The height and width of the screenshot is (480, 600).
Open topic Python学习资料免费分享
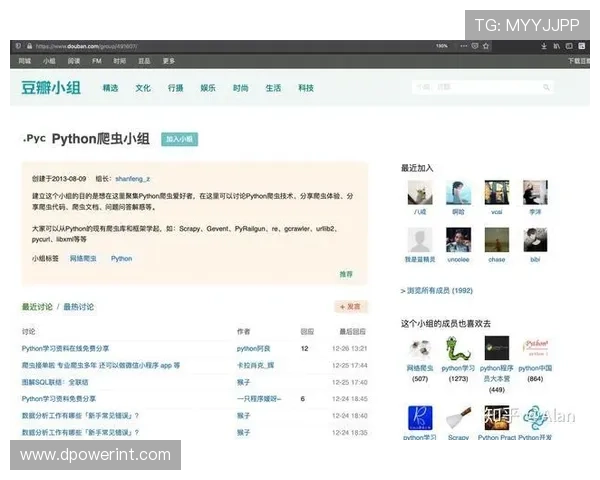pyautogui.click(x=59, y=398)
